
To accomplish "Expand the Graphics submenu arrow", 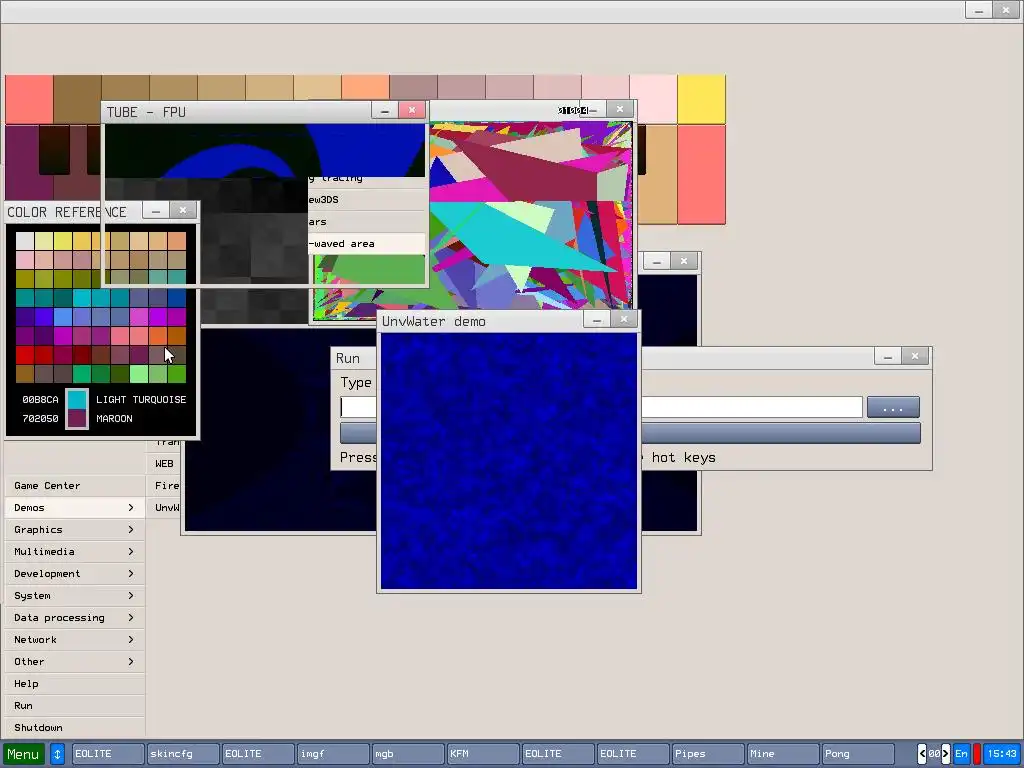I will [x=131, y=530].
